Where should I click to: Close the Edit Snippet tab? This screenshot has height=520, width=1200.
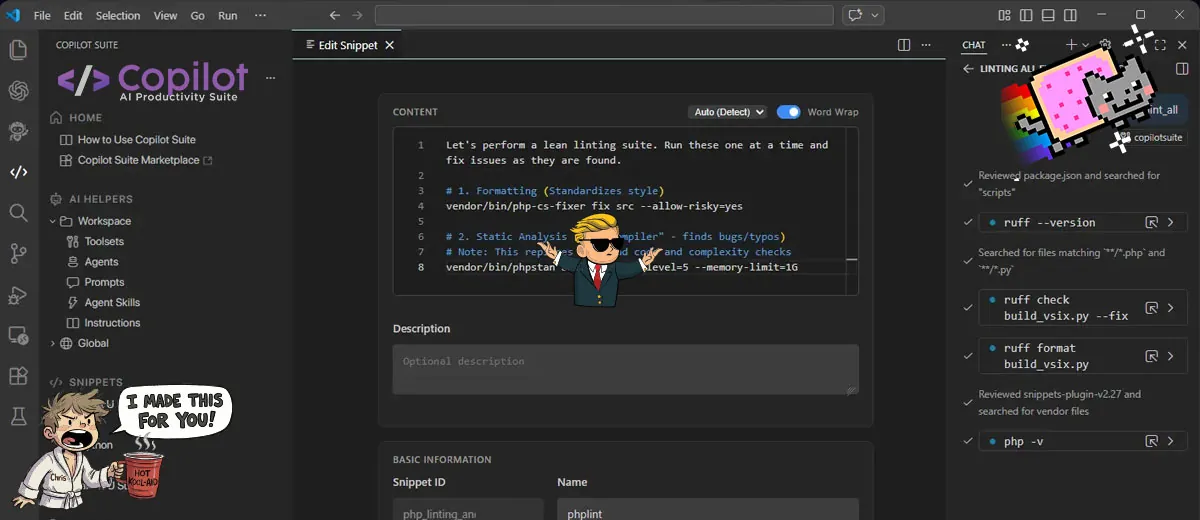click(390, 45)
